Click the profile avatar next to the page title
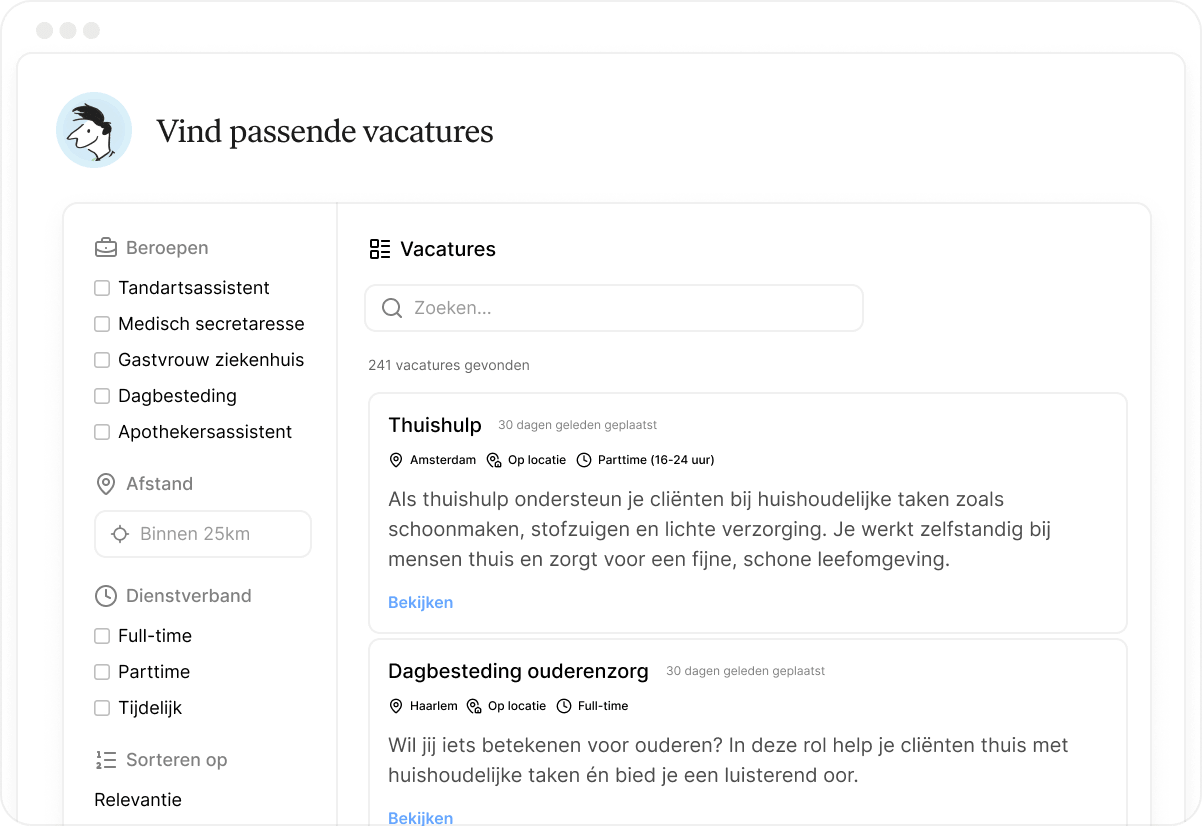Screen dimensions: 1202x826 tap(93, 130)
